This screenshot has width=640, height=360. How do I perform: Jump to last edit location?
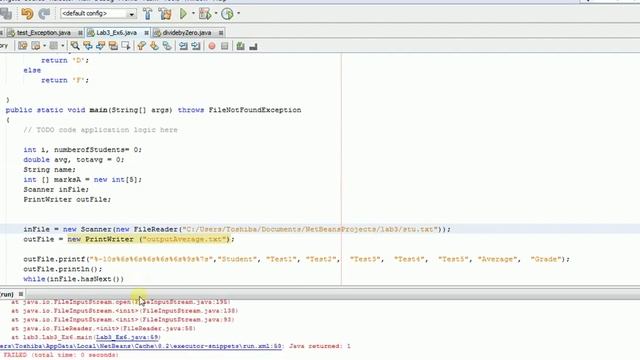click(x=22, y=46)
